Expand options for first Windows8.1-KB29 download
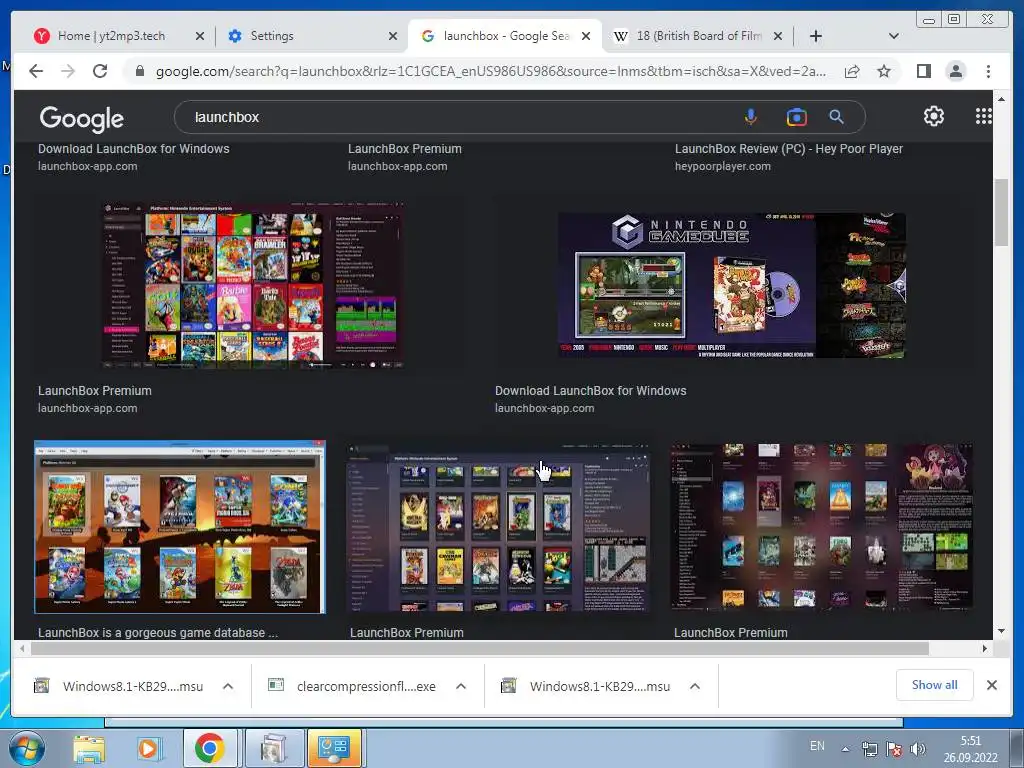 point(228,686)
